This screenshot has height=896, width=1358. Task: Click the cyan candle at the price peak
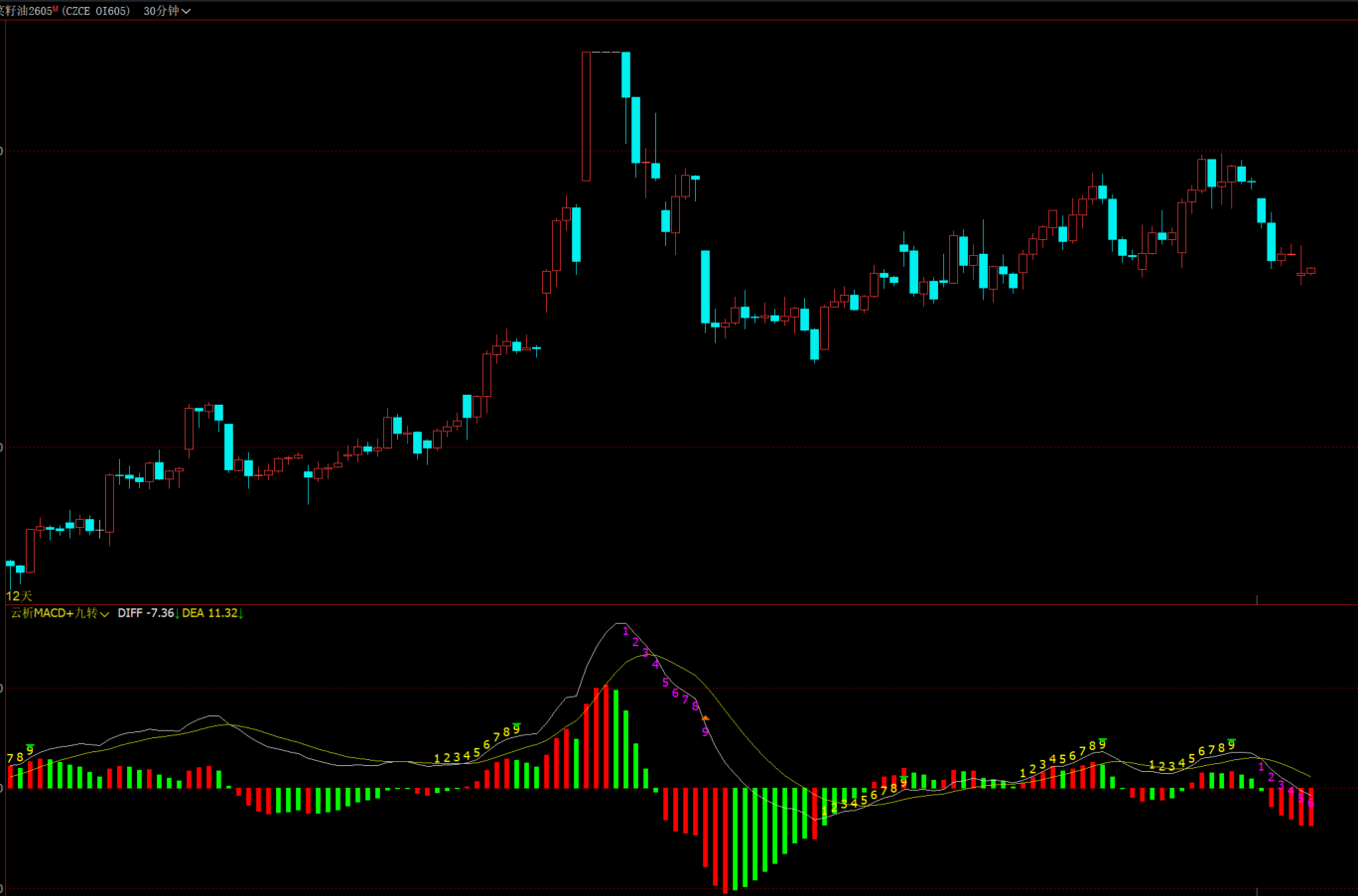[625, 74]
